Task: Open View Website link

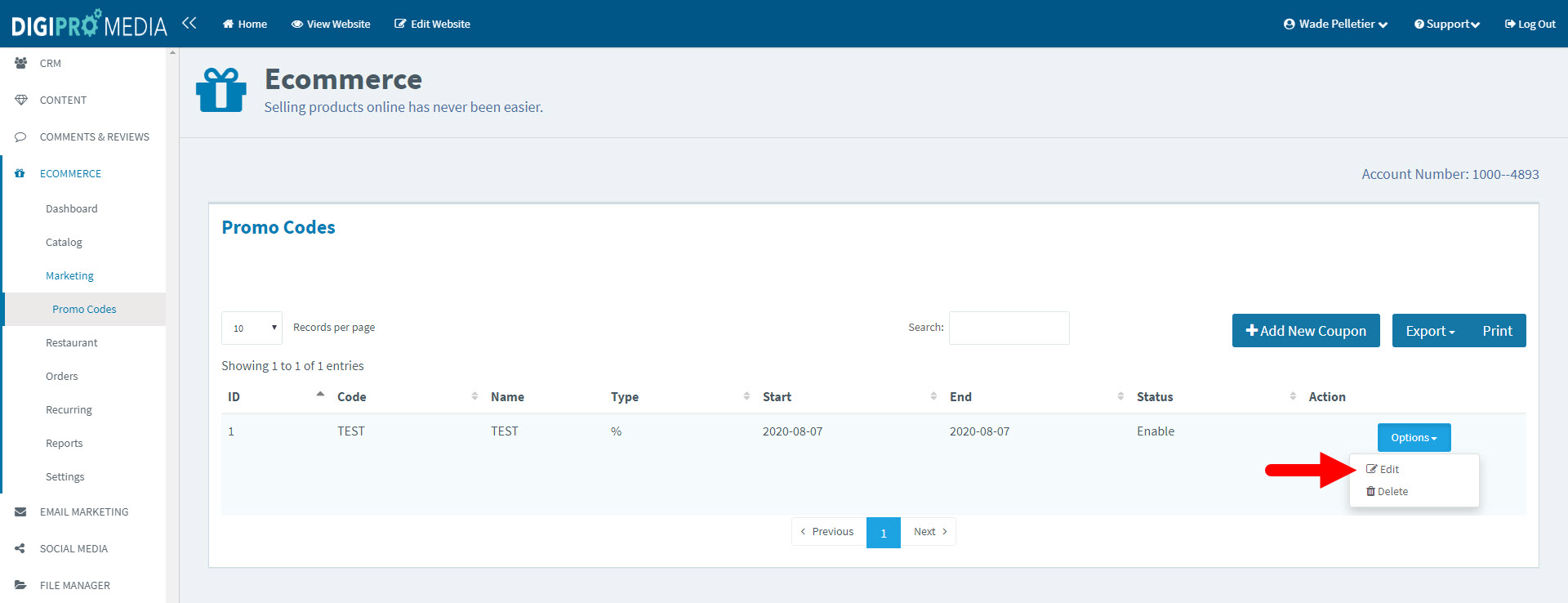Action: coord(331,24)
